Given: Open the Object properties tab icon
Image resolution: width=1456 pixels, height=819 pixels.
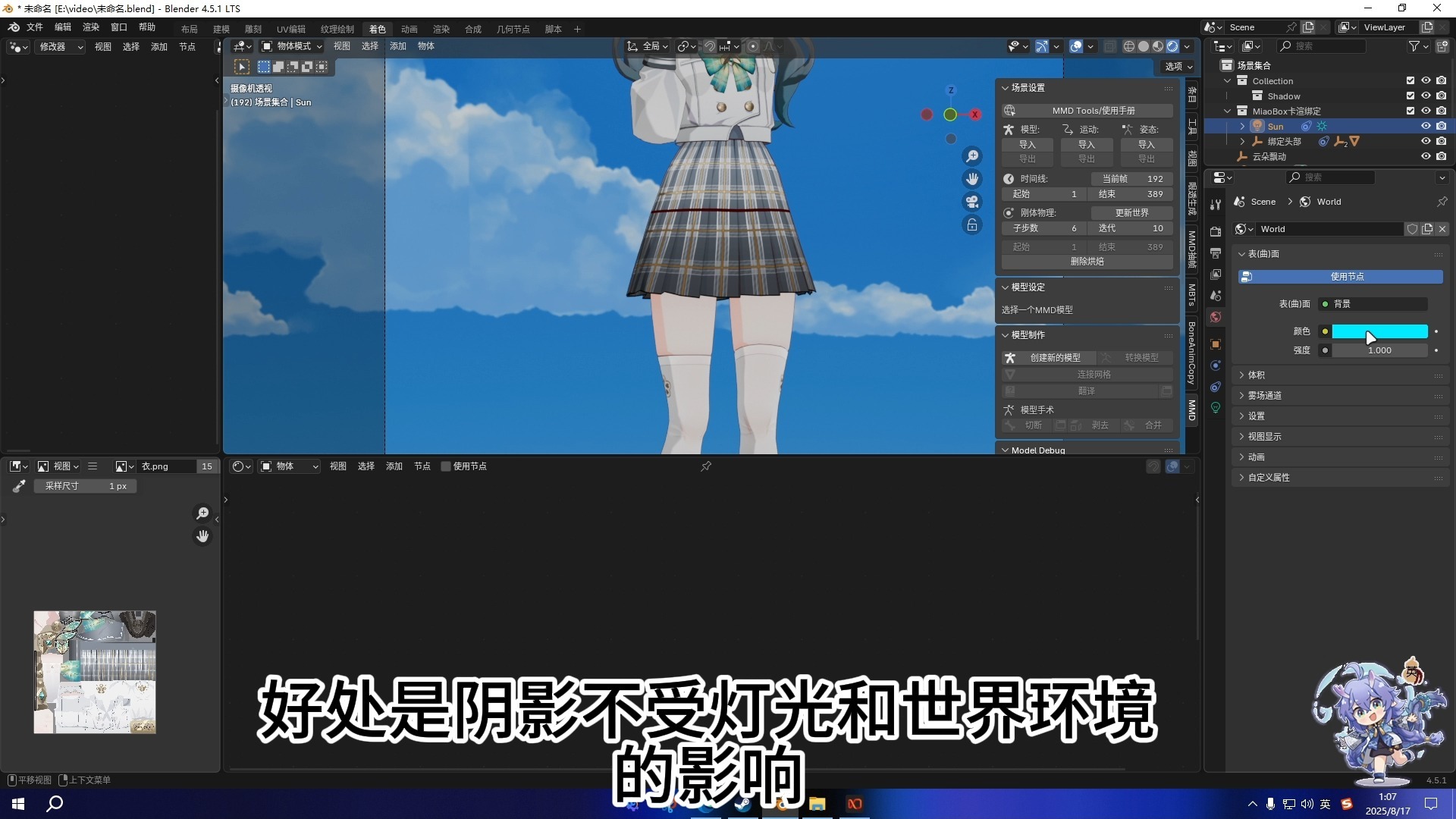Looking at the screenshot, I should pos(1216,344).
